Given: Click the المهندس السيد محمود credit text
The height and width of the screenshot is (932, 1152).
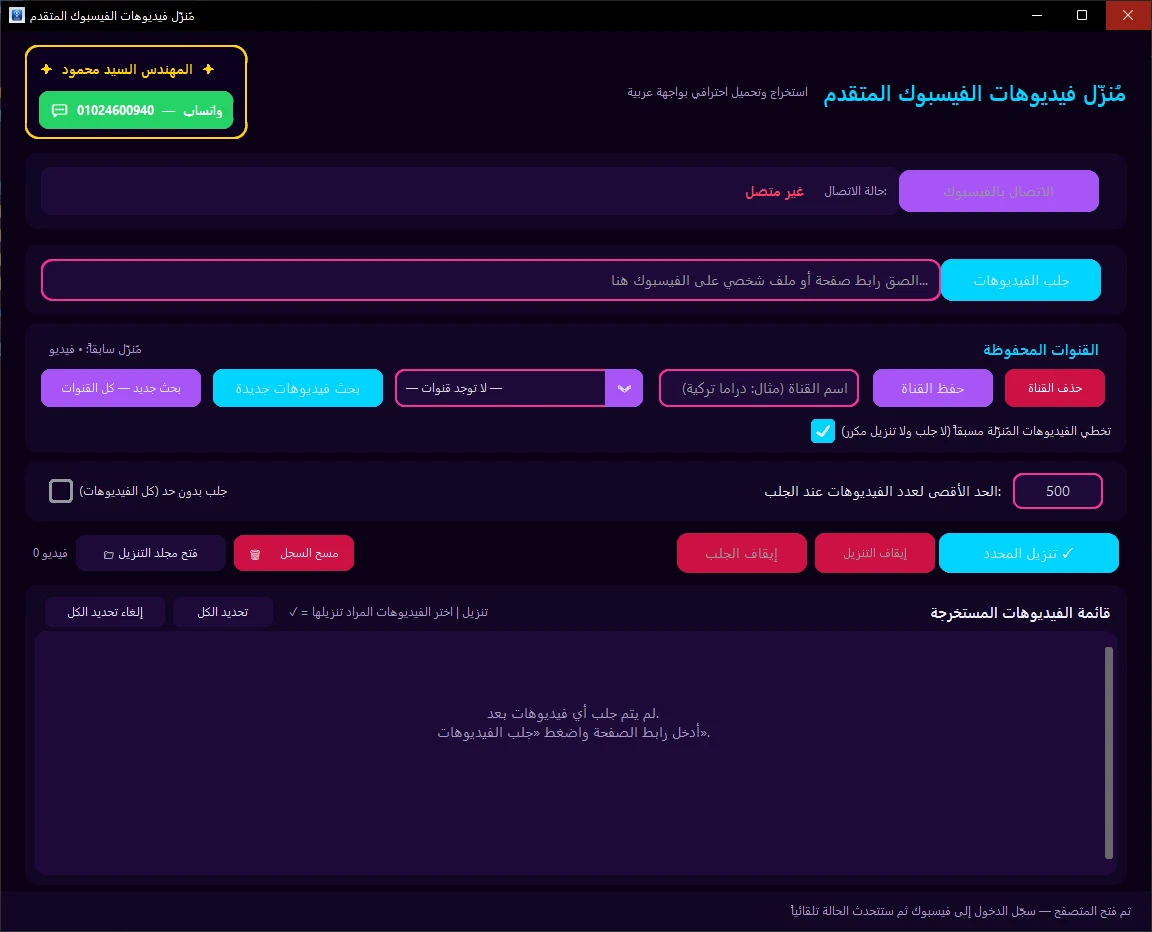Looking at the screenshot, I should click(x=127, y=69).
